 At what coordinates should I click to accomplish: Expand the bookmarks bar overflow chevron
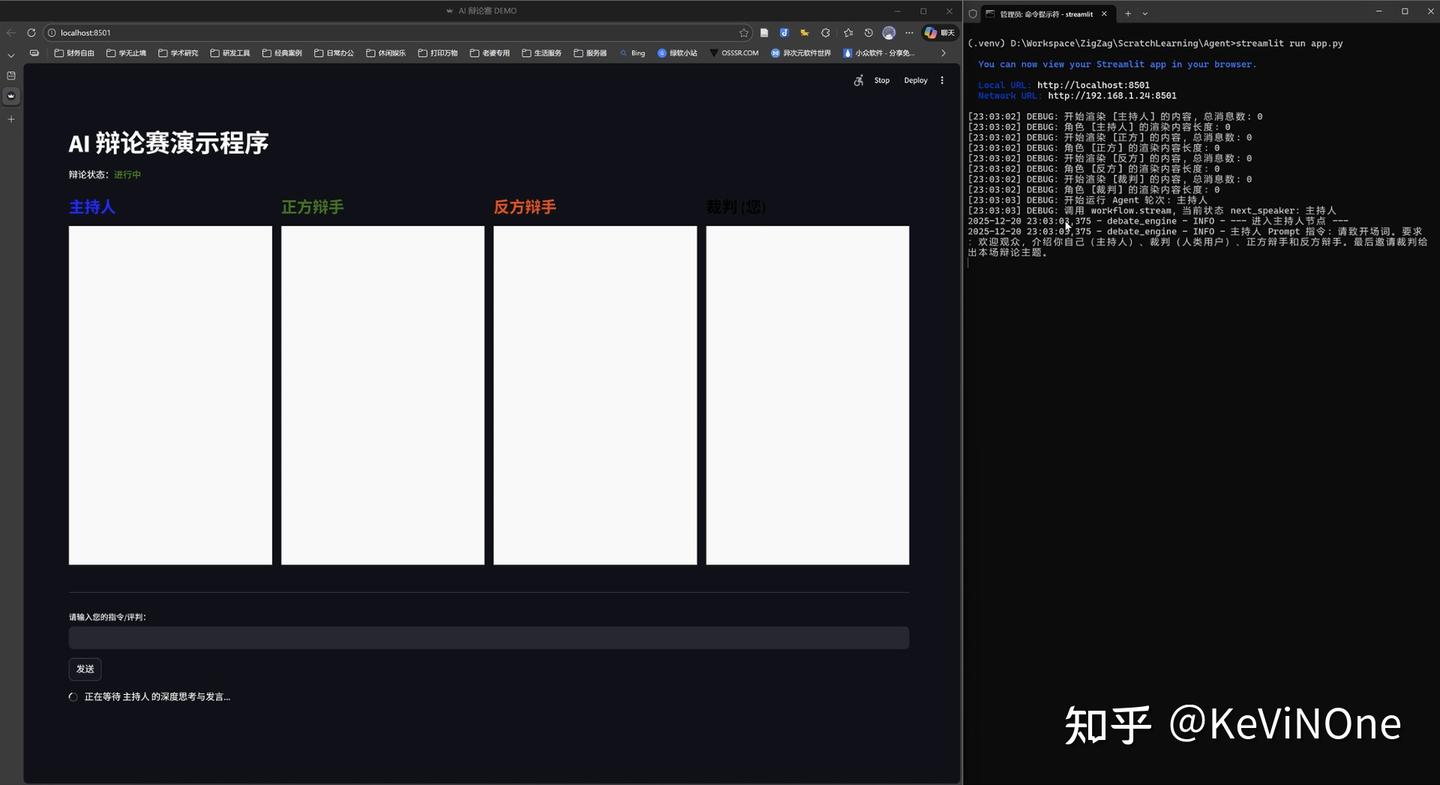coord(942,52)
